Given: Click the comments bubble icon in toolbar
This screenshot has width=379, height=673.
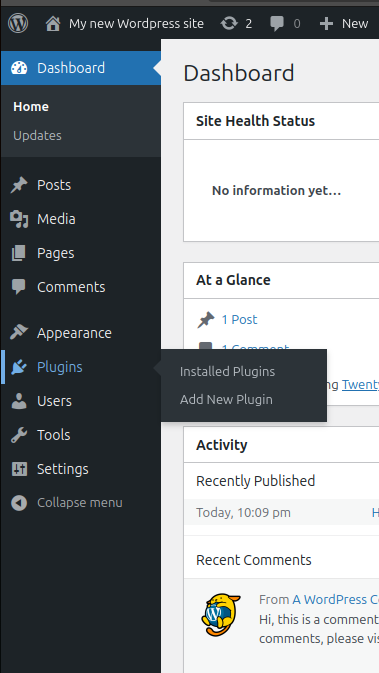Looking at the screenshot, I should [x=277, y=24].
